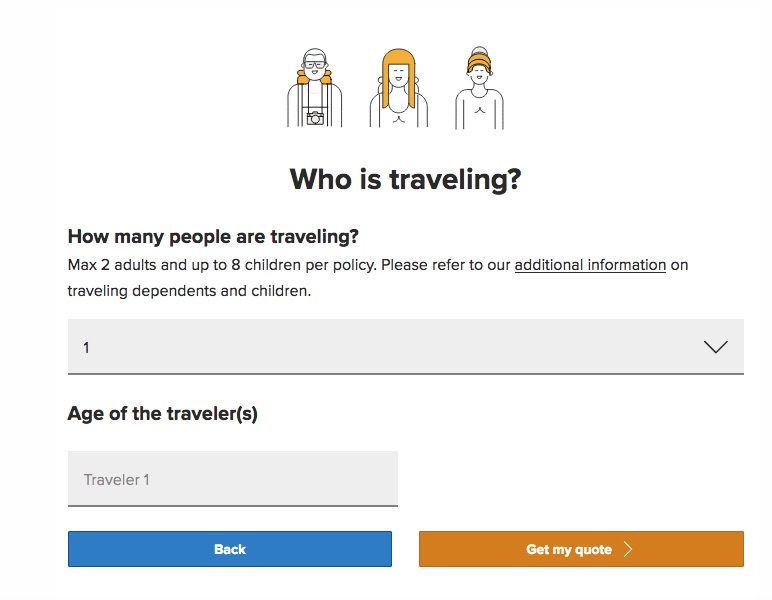The height and width of the screenshot is (600, 772).
Task: Click the arrow icon on Get my quote
Action: coord(628,549)
